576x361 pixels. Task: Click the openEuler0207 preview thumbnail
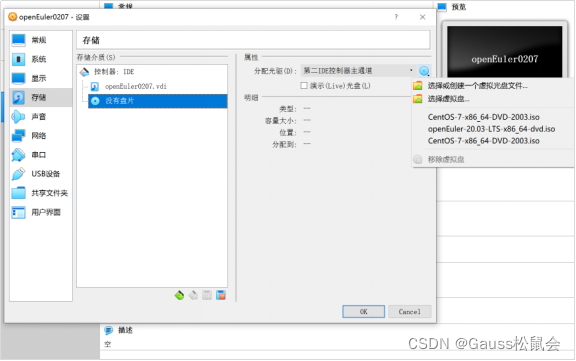coord(504,52)
